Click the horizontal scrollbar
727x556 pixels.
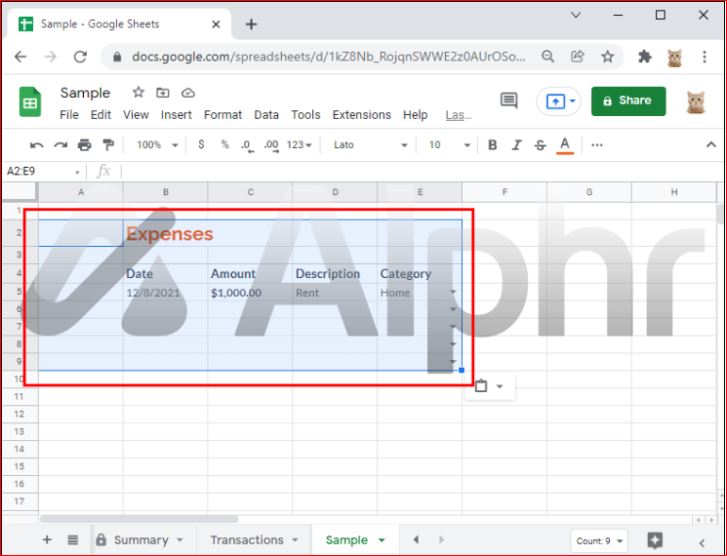tap(139, 519)
